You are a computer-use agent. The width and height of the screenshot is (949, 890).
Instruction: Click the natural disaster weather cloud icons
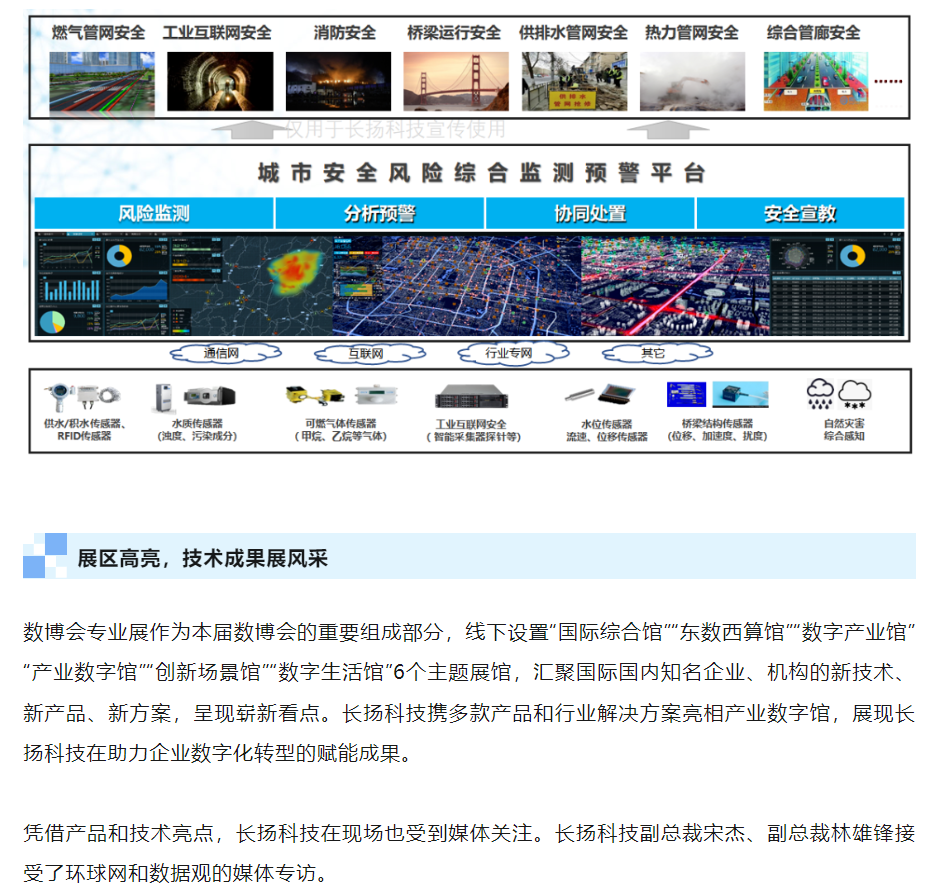click(838, 394)
